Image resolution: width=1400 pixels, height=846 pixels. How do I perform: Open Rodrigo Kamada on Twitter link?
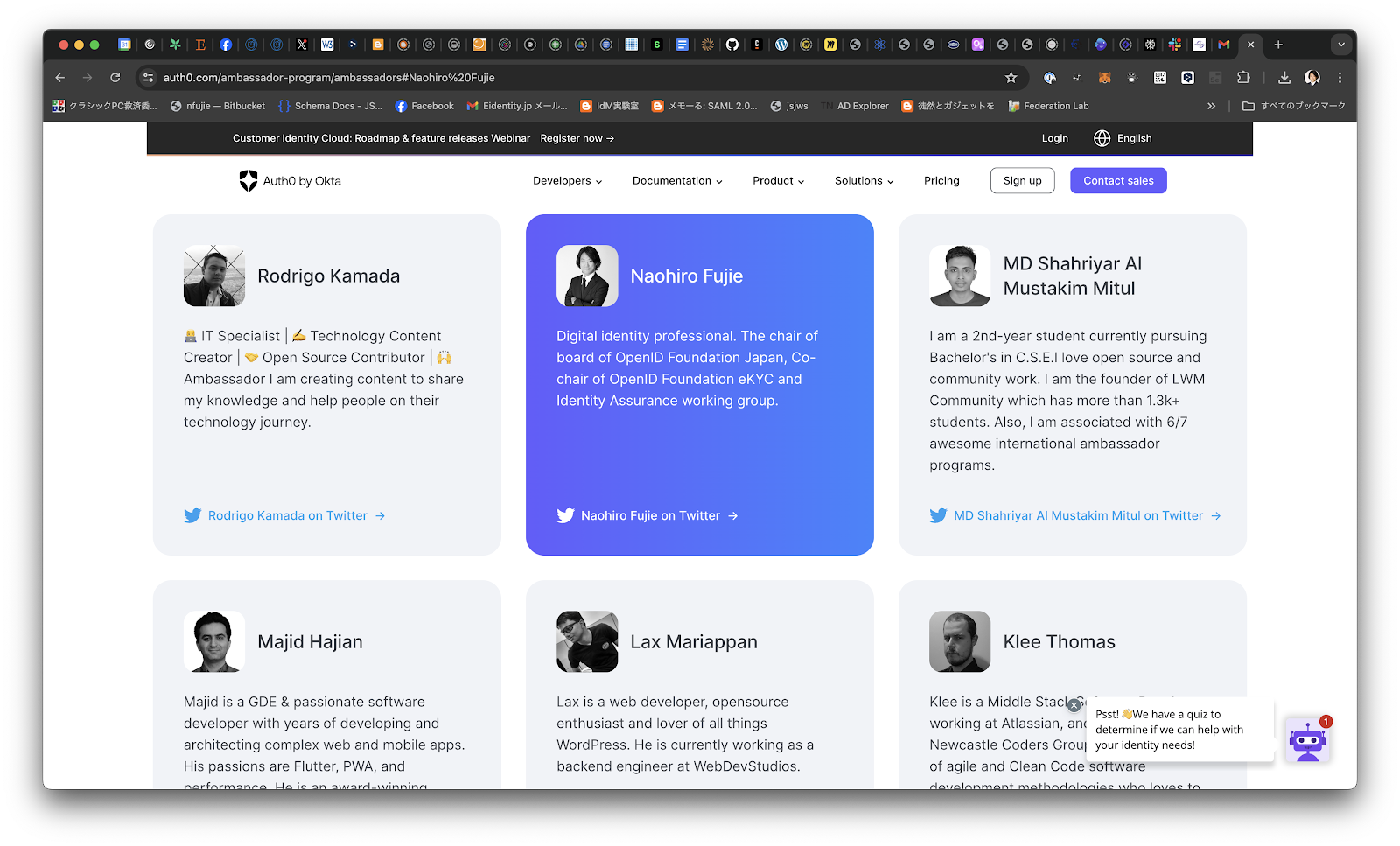pos(284,516)
